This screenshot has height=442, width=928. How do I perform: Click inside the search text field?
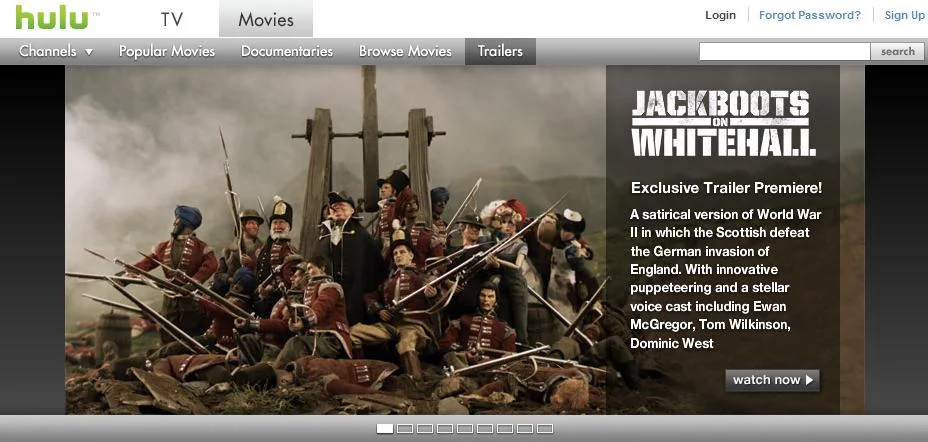tap(784, 51)
